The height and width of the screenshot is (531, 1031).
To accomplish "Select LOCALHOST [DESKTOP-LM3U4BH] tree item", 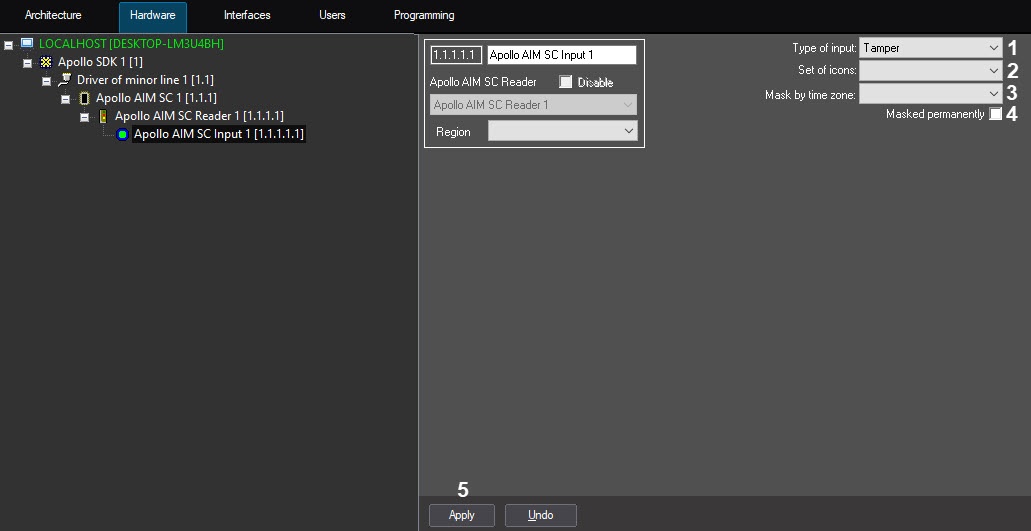I will pyautogui.click(x=132, y=44).
